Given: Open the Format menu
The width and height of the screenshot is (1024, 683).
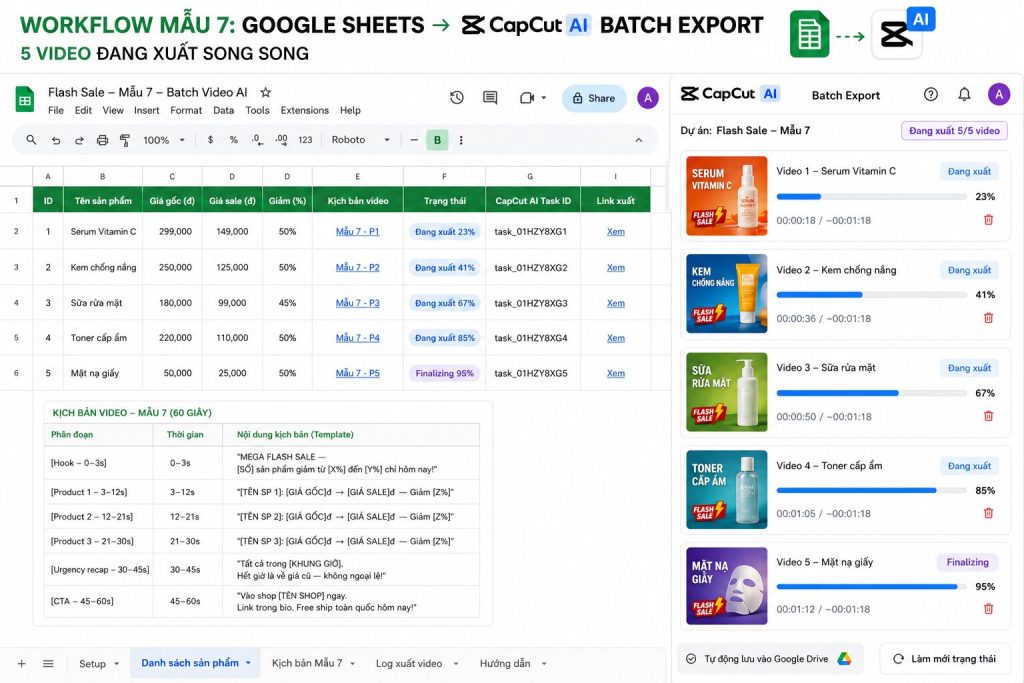Looking at the screenshot, I should (x=186, y=110).
